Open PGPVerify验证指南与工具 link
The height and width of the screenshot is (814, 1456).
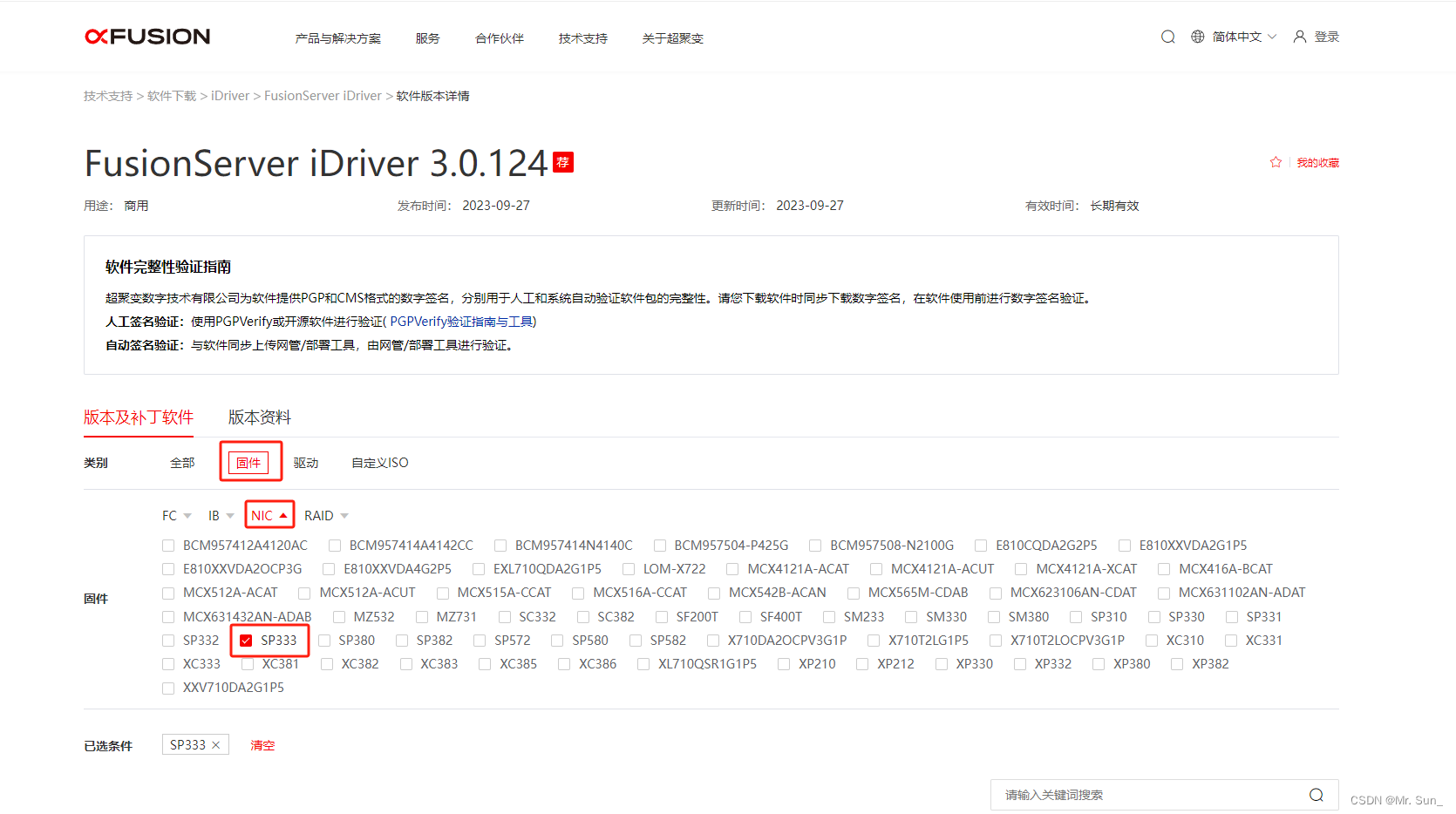463,322
